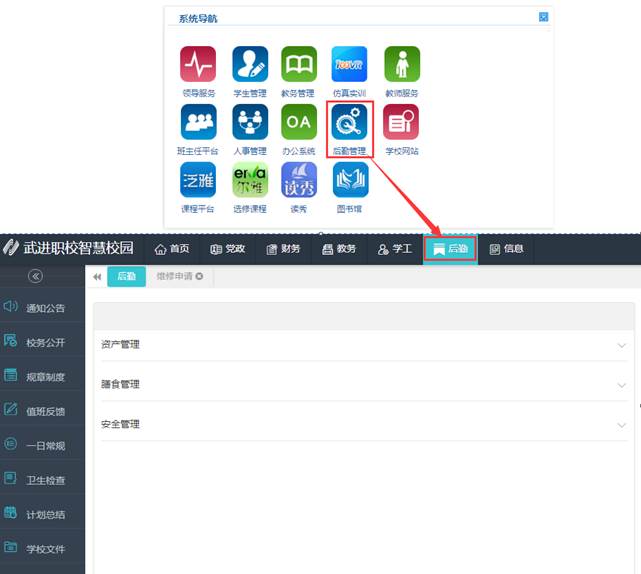Click the 卫生检查 sidebar icon
This screenshot has width=641, height=574.
[x=10, y=478]
